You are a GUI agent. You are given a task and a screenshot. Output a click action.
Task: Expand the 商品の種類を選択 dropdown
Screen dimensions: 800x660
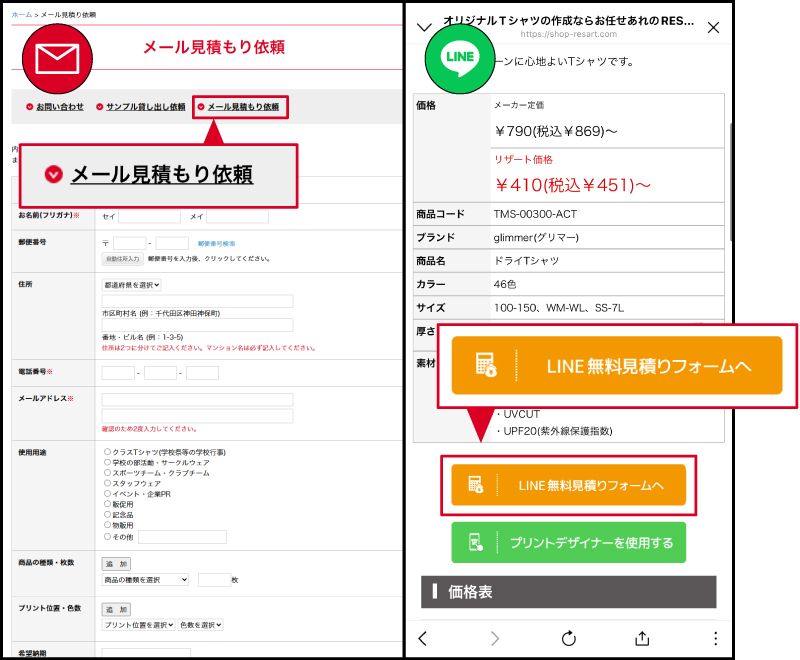point(145,578)
